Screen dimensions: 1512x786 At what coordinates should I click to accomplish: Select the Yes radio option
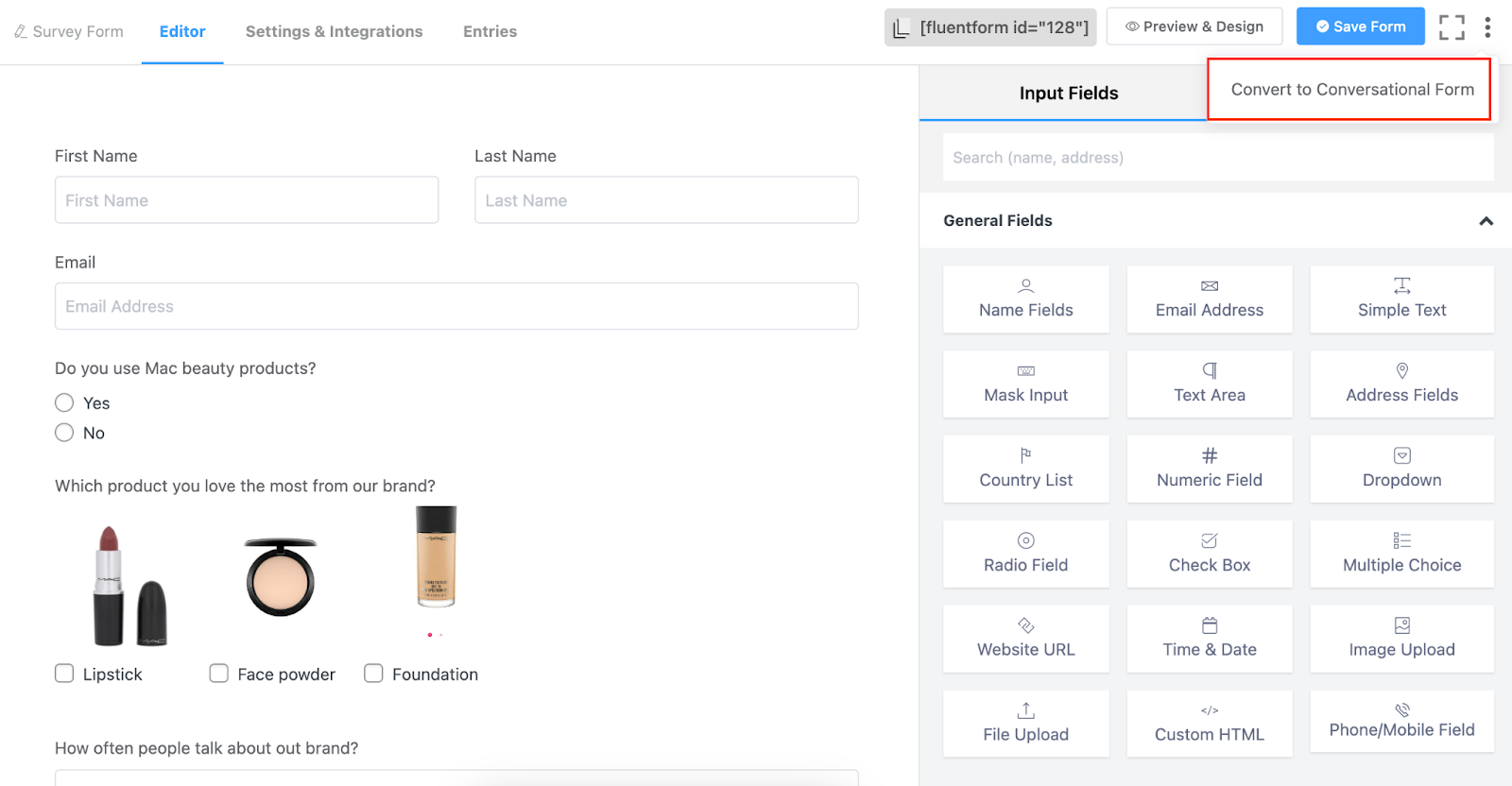coord(64,403)
